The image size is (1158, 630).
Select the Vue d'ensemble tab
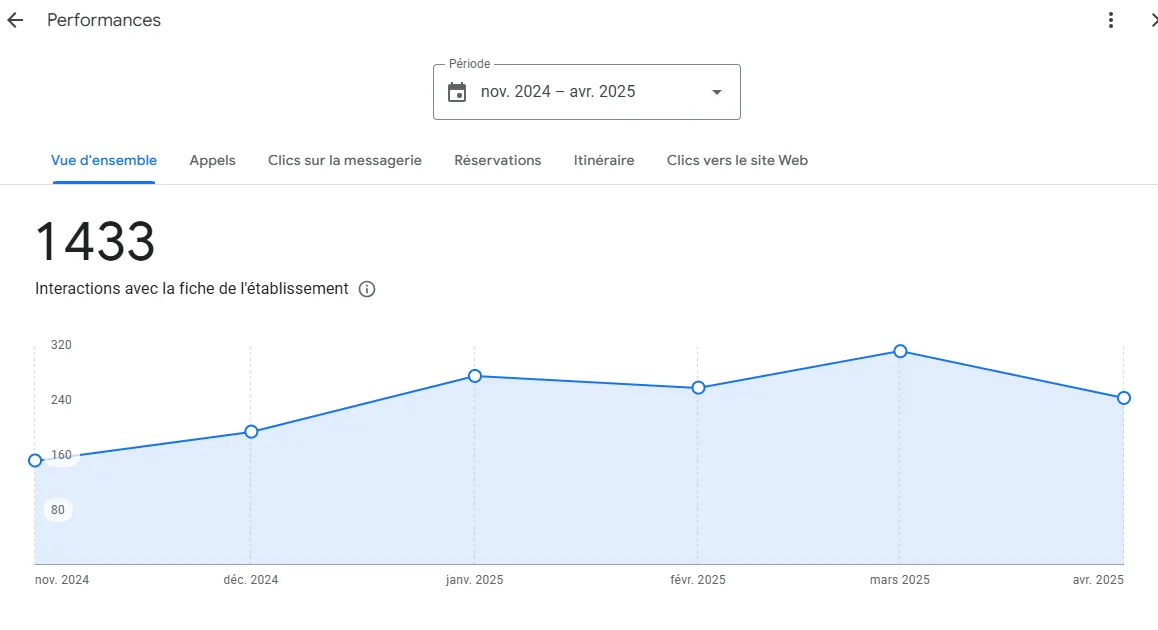tap(103, 160)
